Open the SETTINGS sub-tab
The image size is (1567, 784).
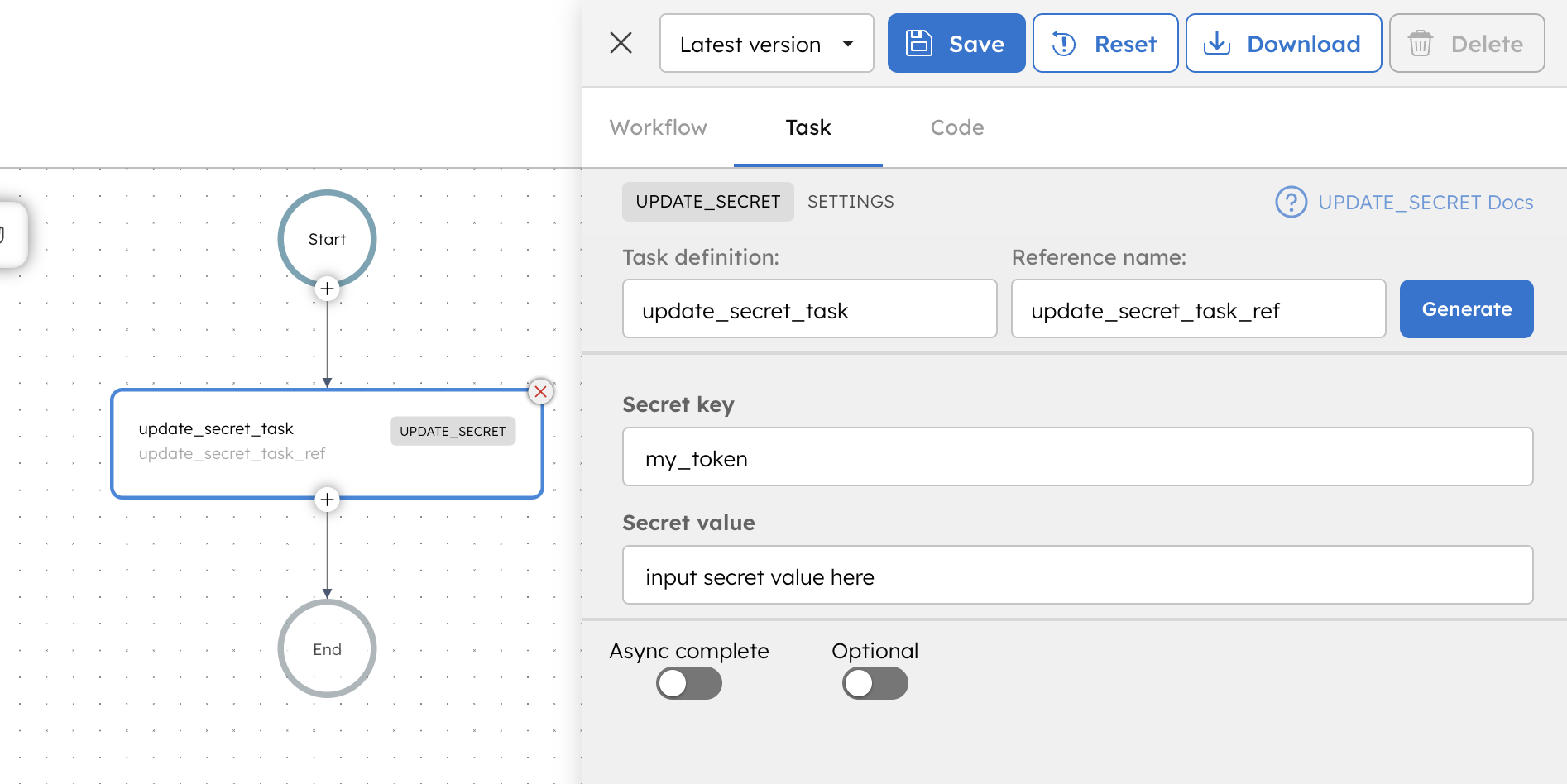click(851, 202)
